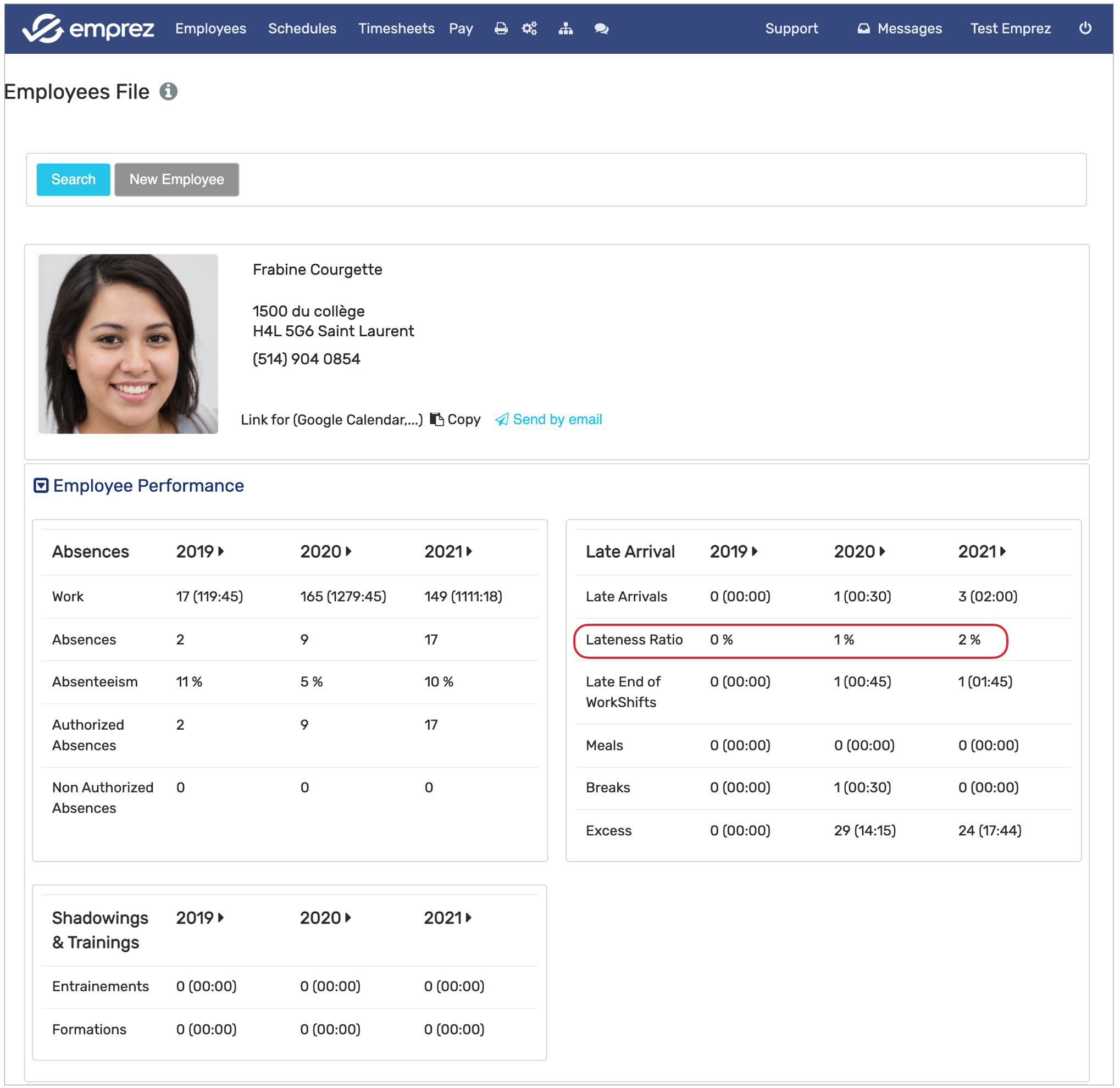Click Frabine Courgette's profile photo
1120x1088 pixels.
(x=128, y=344)
